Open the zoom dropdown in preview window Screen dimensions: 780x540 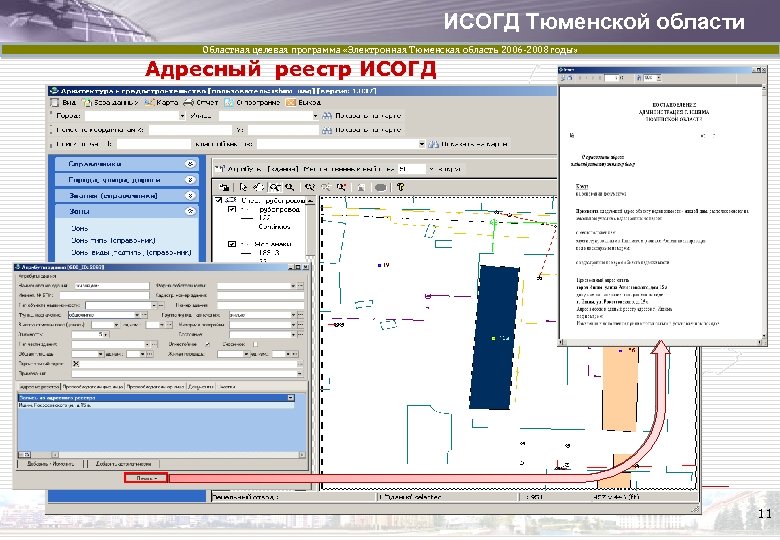tap(659, 78)
